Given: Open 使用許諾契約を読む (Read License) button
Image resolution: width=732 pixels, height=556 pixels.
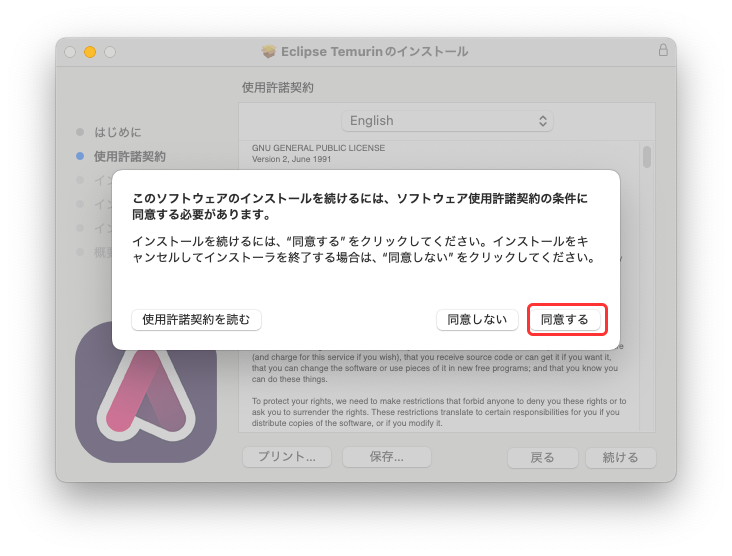Looking at the screenshot, I should pyautogui.click(x=196, y=320).
